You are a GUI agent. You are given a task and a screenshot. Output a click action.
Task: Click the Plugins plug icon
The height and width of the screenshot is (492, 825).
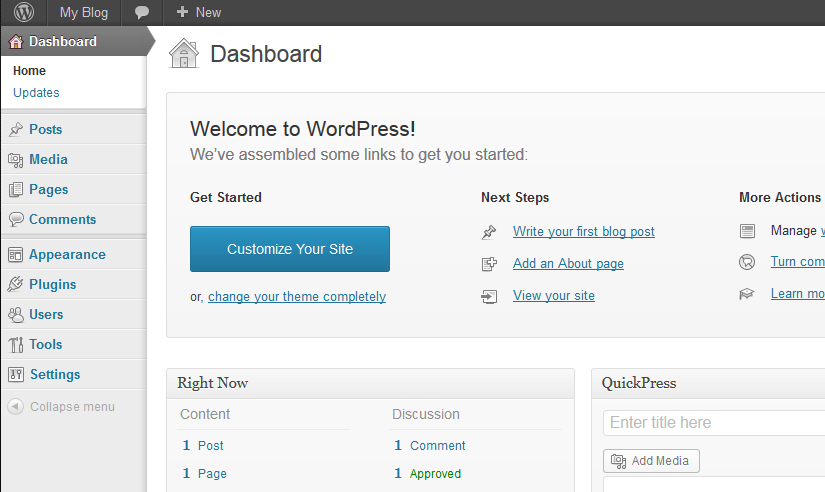15,284
